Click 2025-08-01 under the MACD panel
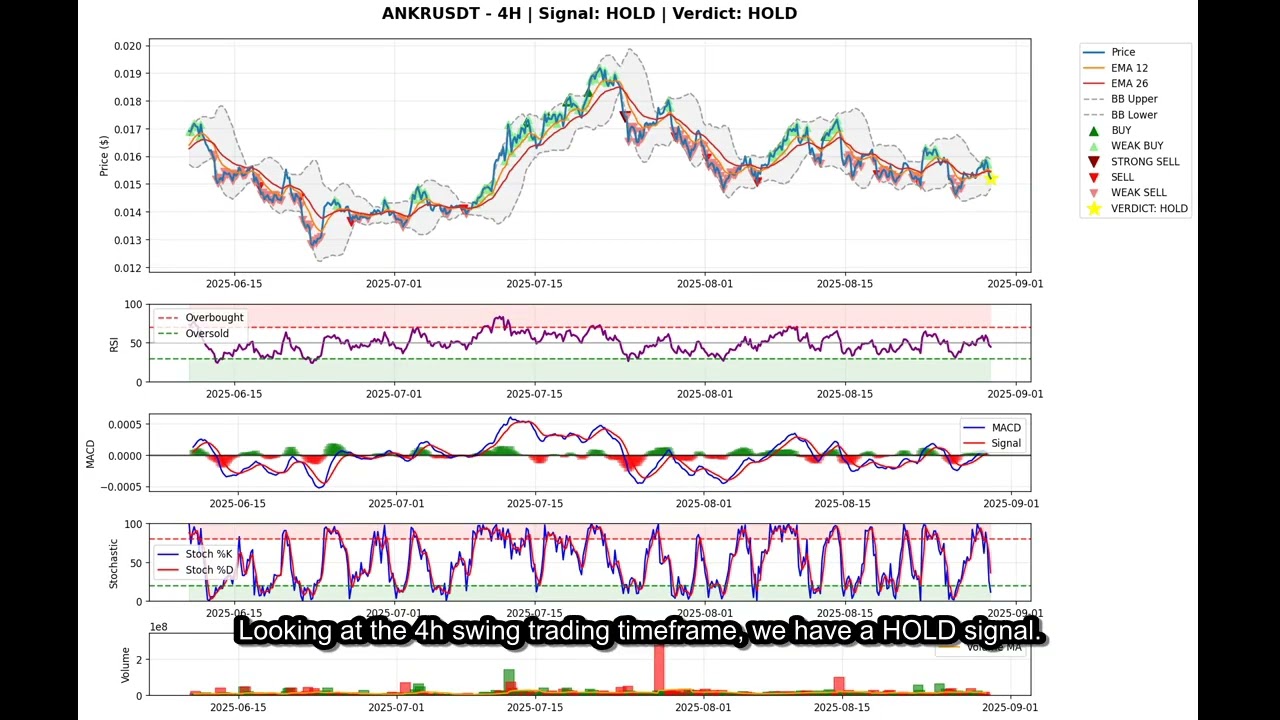Viewport: 1280px width, 720px height. (704, 503)
